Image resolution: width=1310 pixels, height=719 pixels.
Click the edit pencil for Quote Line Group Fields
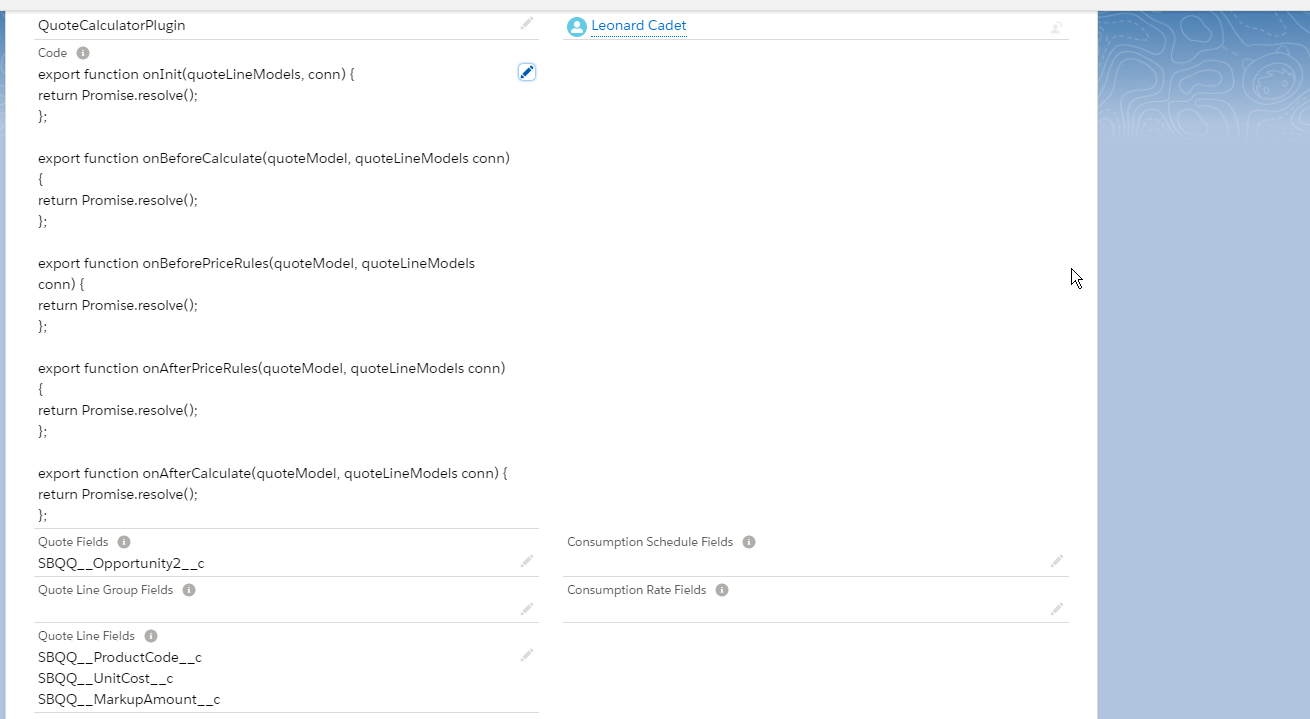click(527, 609)
